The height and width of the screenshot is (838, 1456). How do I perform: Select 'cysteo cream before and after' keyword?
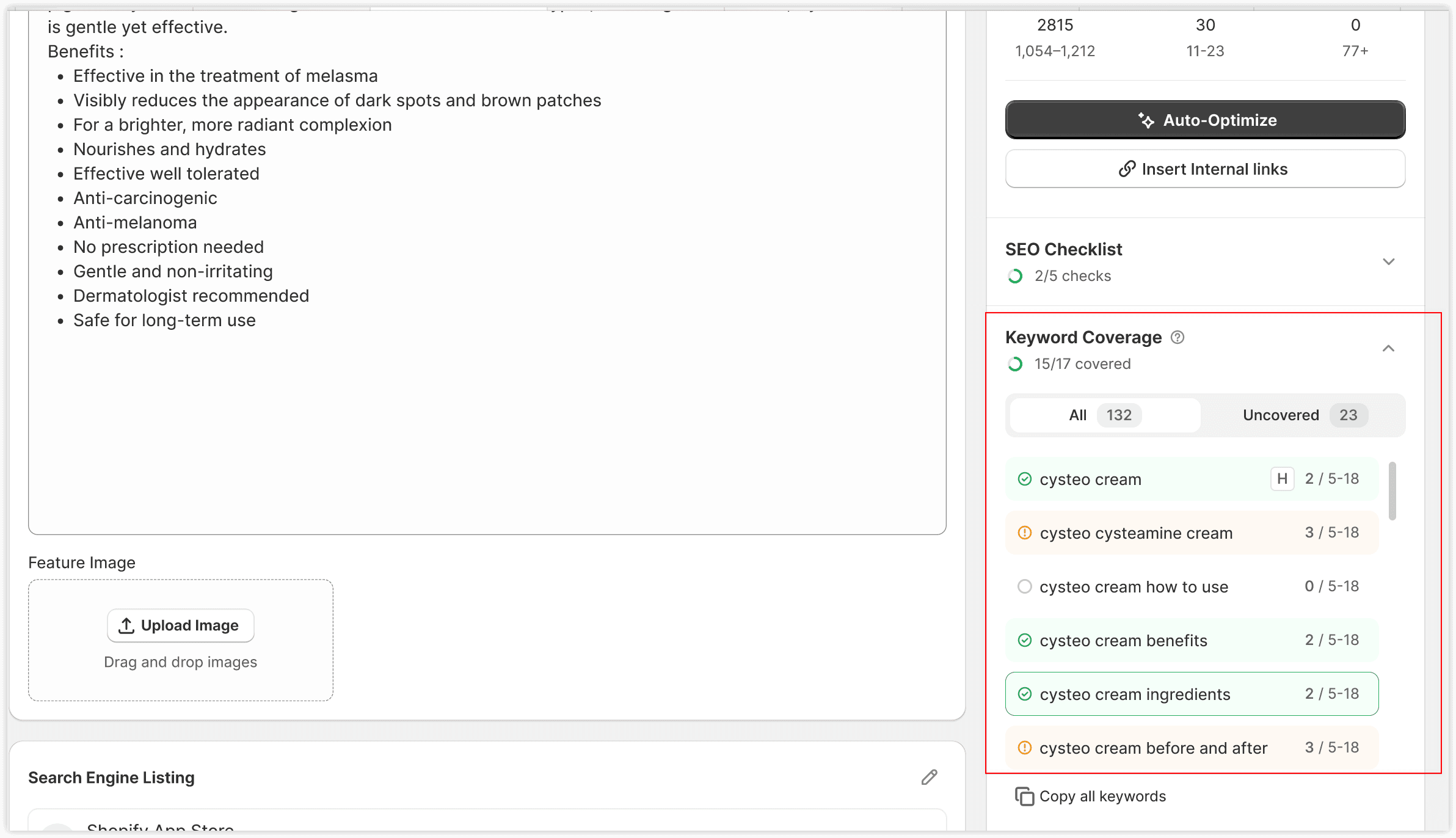[x=1192, y=748]
